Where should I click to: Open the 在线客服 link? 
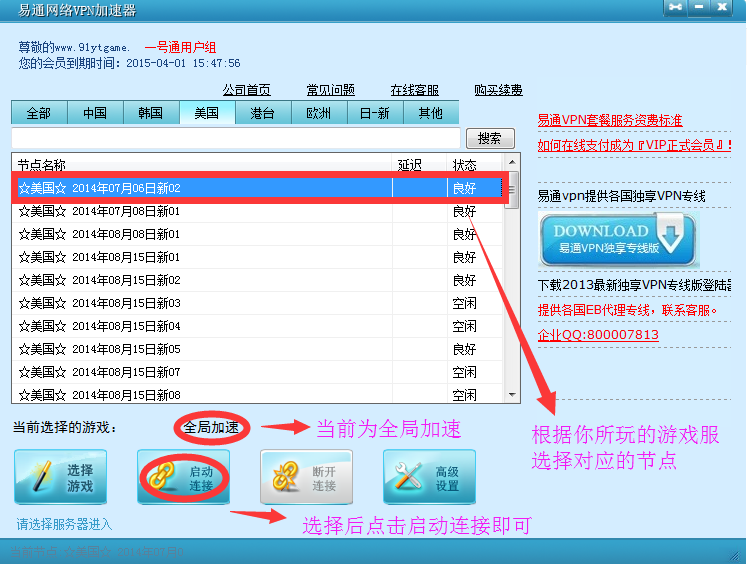(414, 90)
